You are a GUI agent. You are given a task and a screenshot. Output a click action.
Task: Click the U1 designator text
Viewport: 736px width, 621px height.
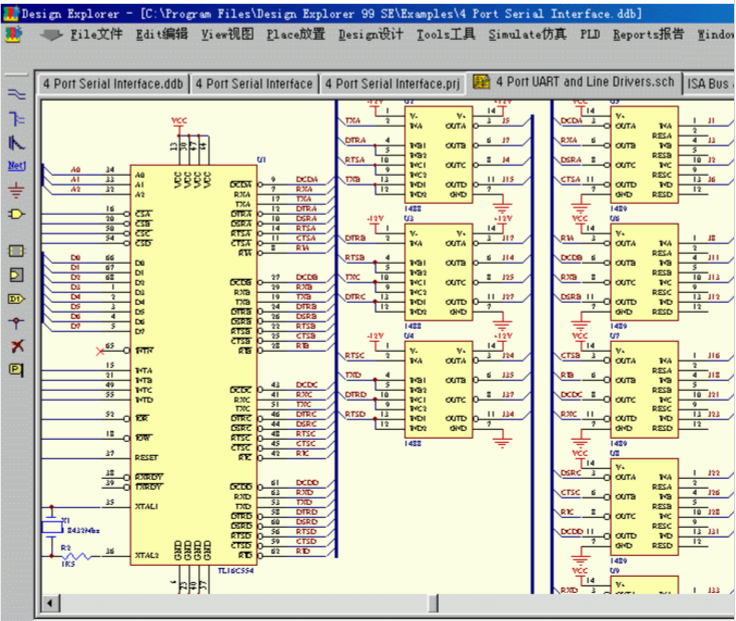tap(261, 160)
